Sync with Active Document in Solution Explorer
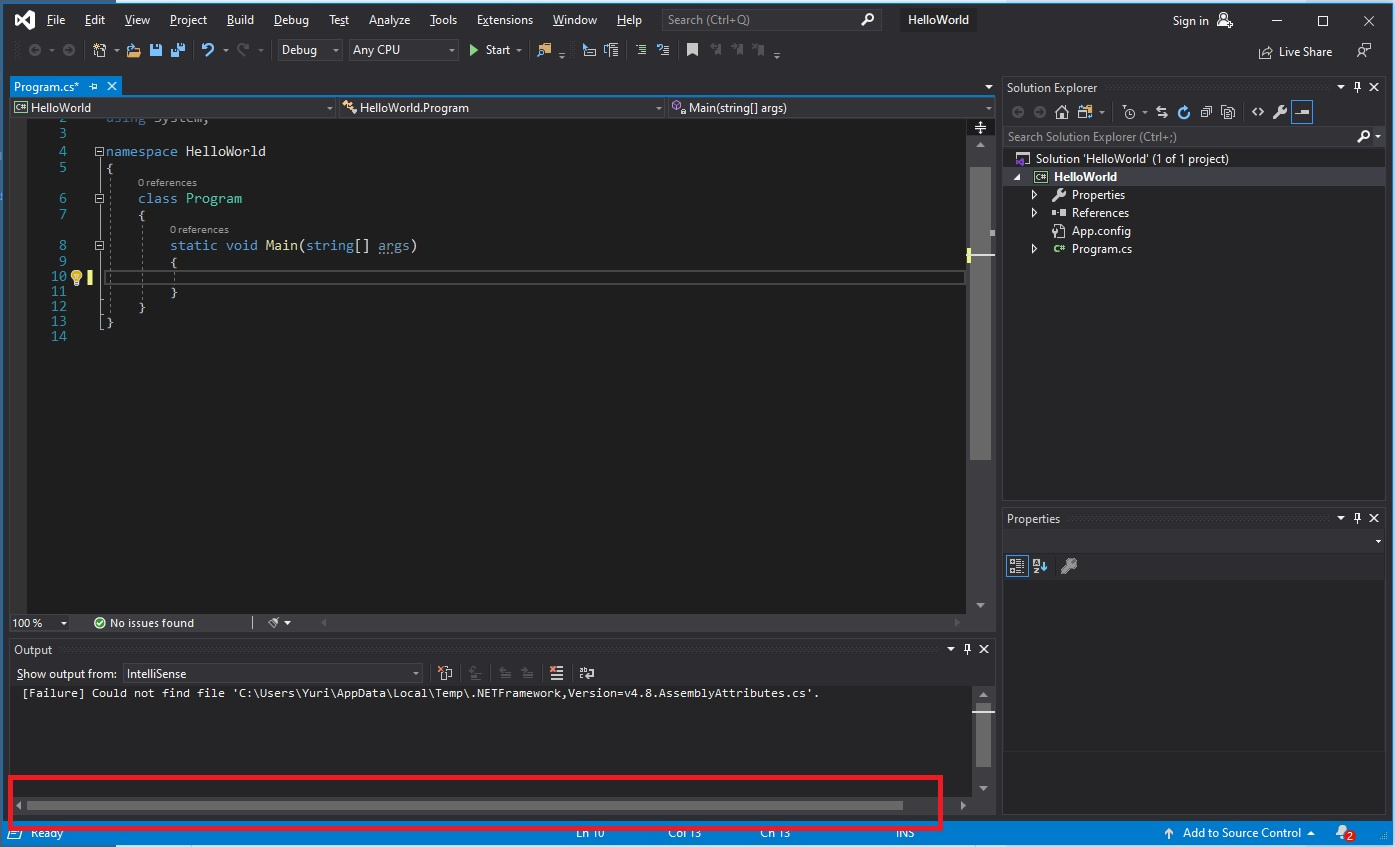Screen dimensions: 1395x847 (x=1162, y=113)
